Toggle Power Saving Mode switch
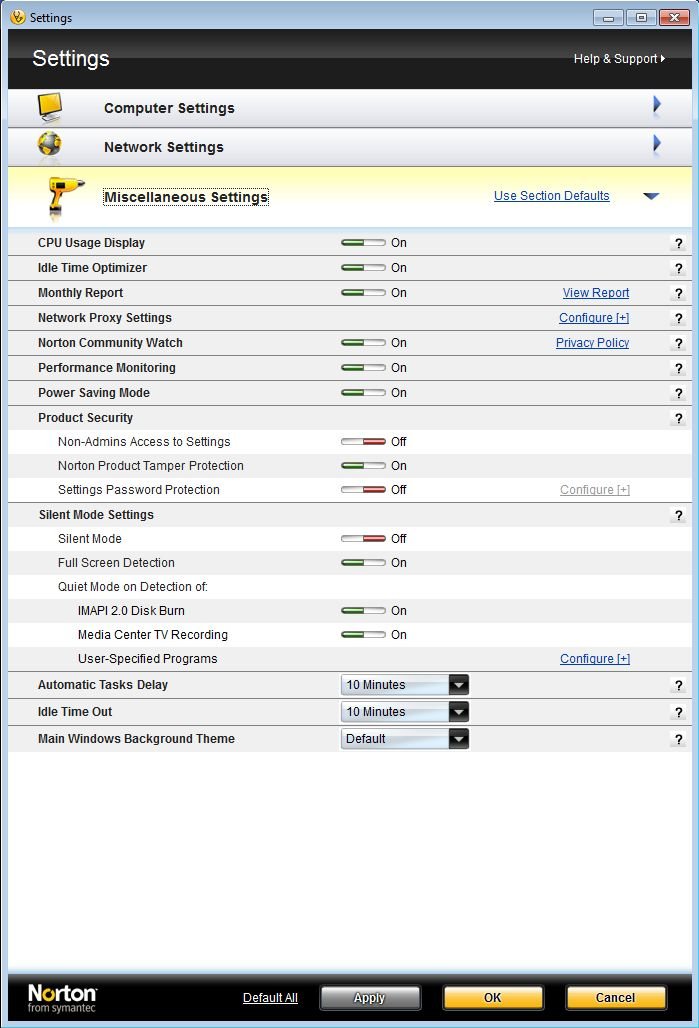Viewport: 699px width, 1028px height. tap(363, 392)
